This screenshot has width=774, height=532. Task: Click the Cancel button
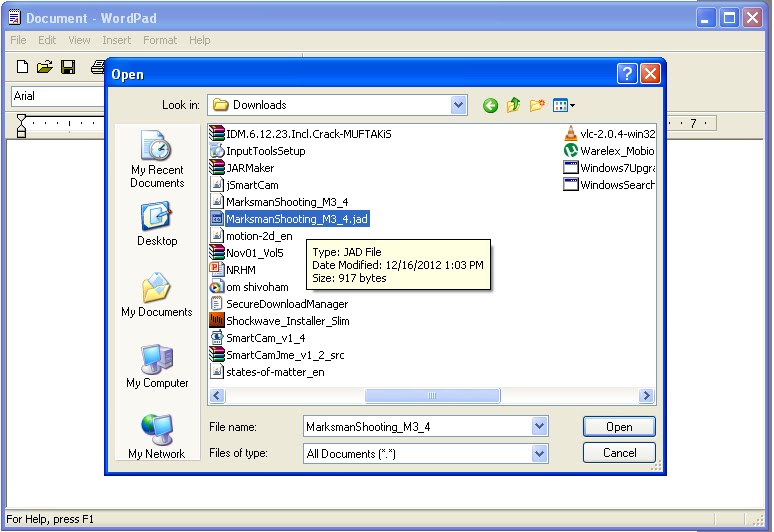click(x=619, y=453)
